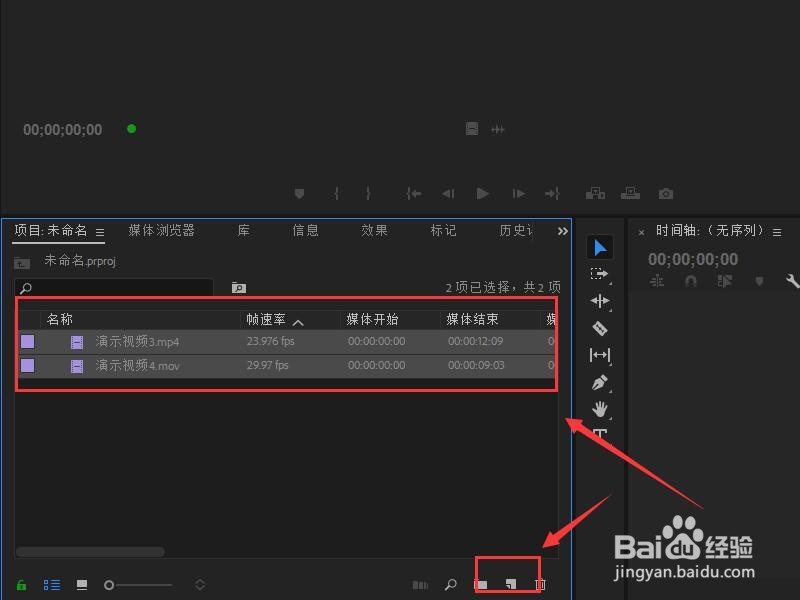Step back one frame
This screenshot has height=600, width=800.
click(448, 194)
